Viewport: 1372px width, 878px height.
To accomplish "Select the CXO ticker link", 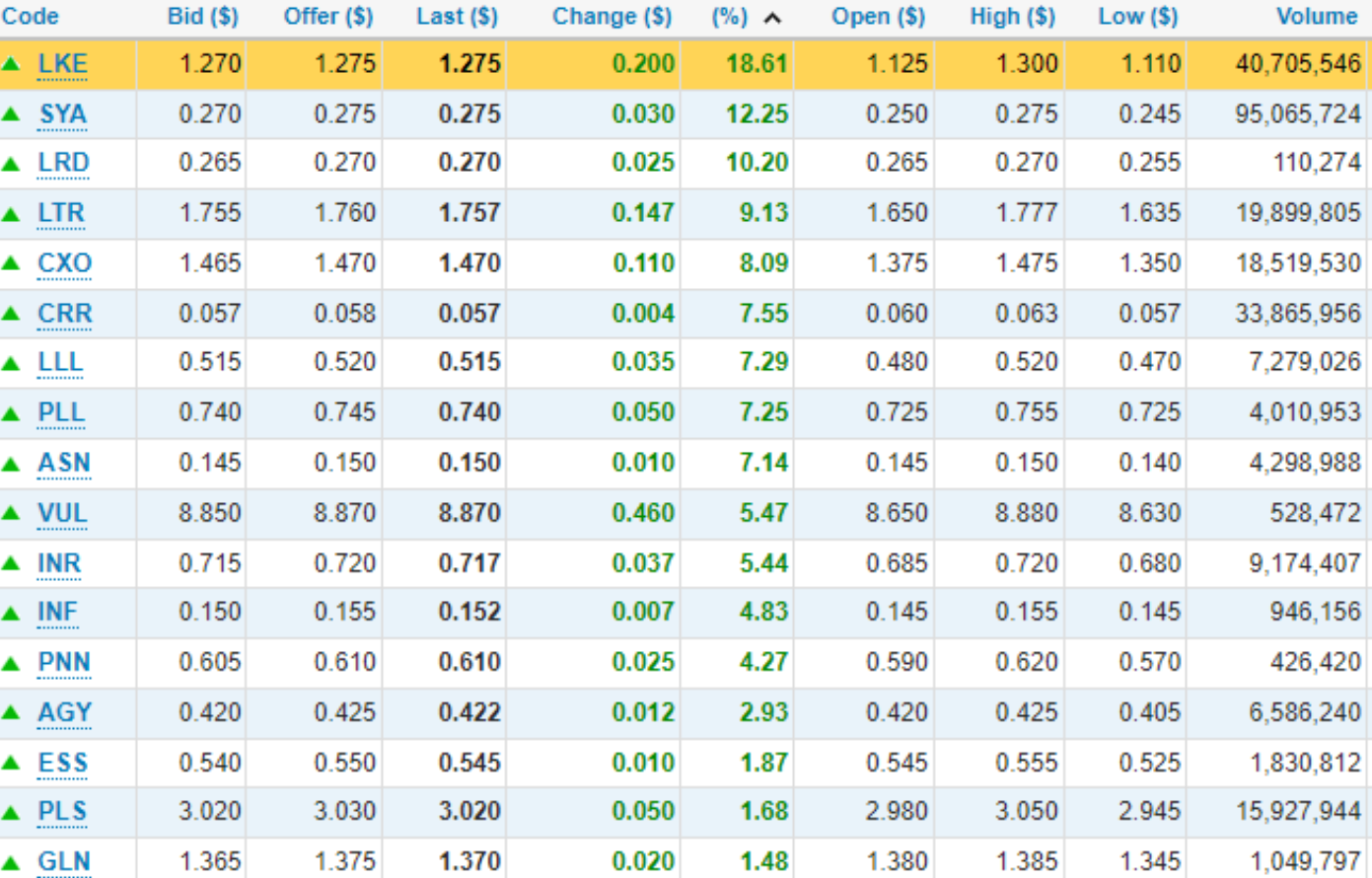I will tap(64, 263).
